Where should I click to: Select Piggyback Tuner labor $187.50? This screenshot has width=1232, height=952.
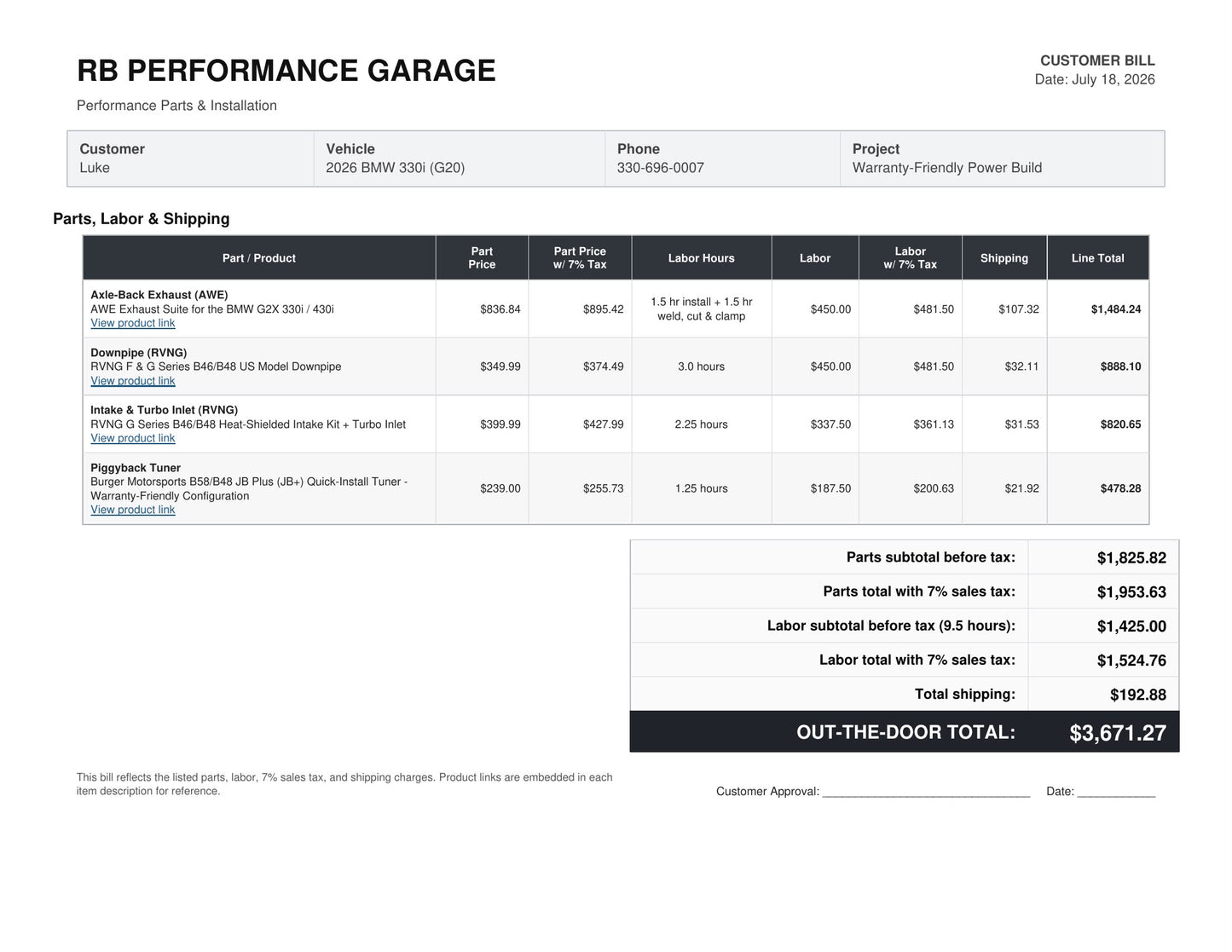tap(830, 488)
